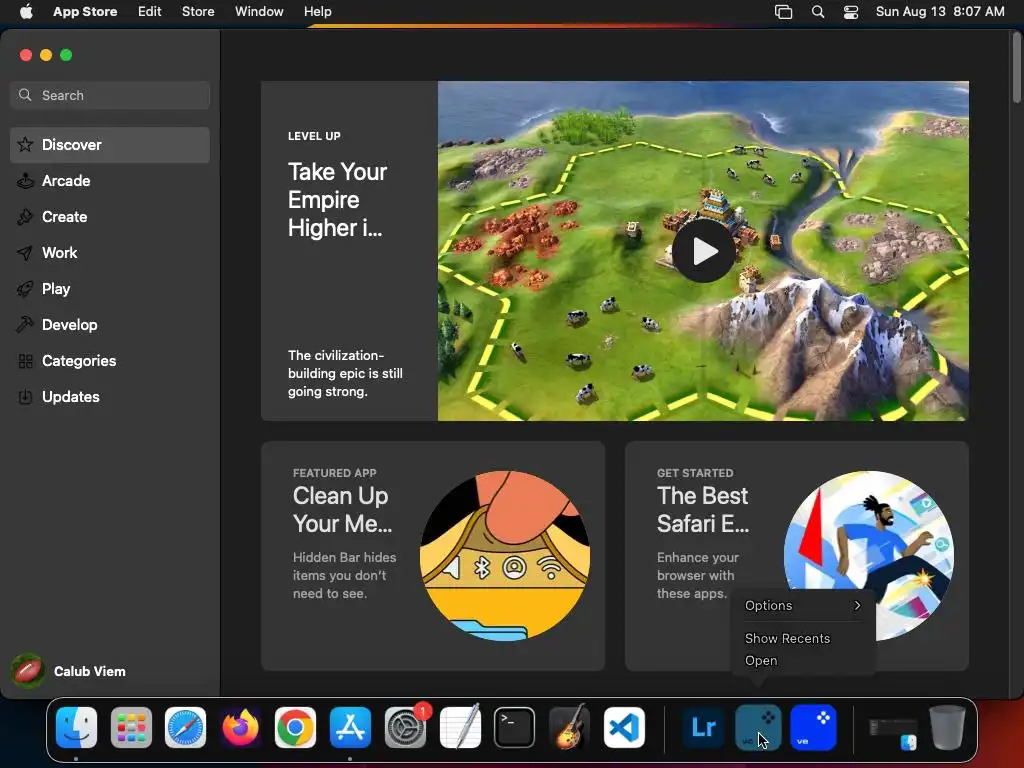Open the Create category
This screenshot has width=1024, height=768.
110,217
